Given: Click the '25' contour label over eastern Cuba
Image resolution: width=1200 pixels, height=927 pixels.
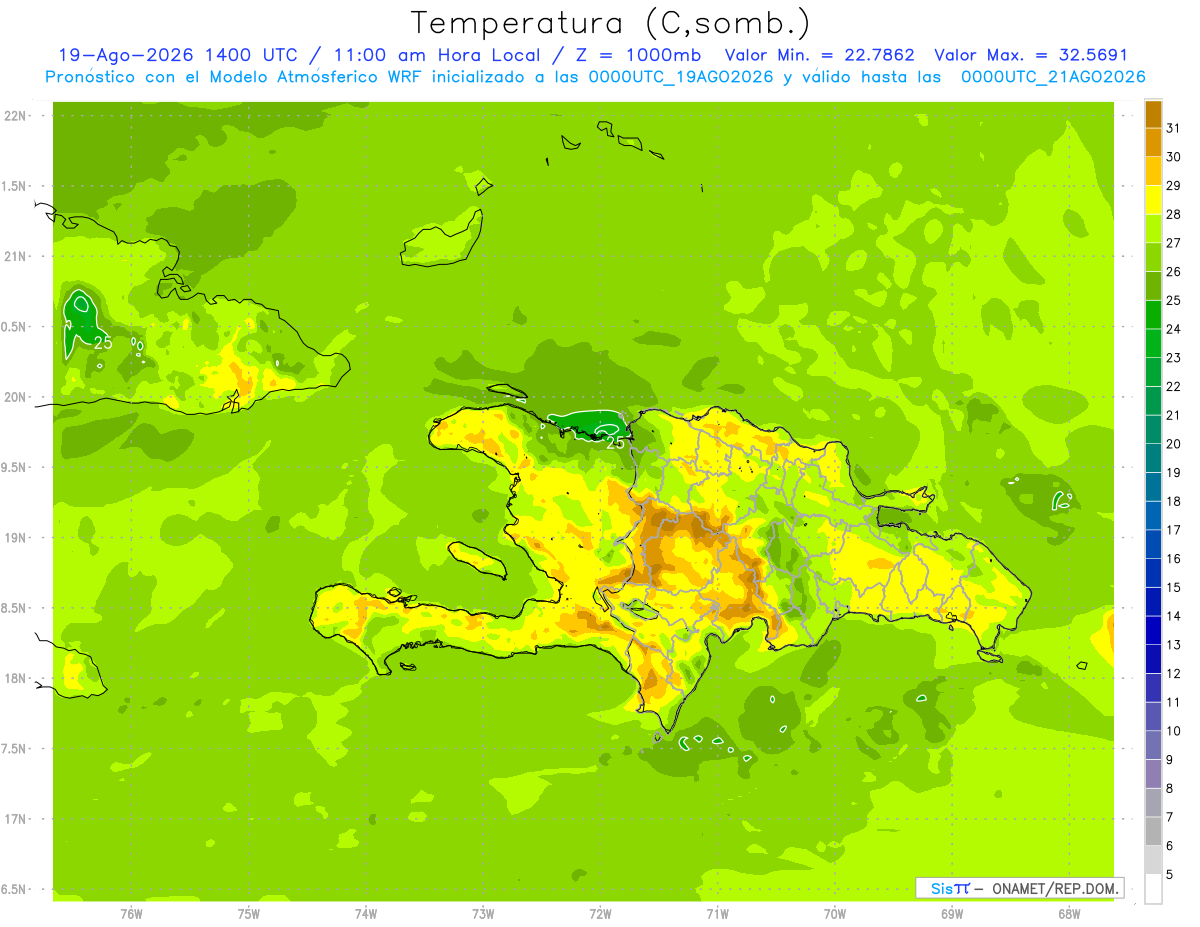Looking at the screenshot, I should point(102,343).
